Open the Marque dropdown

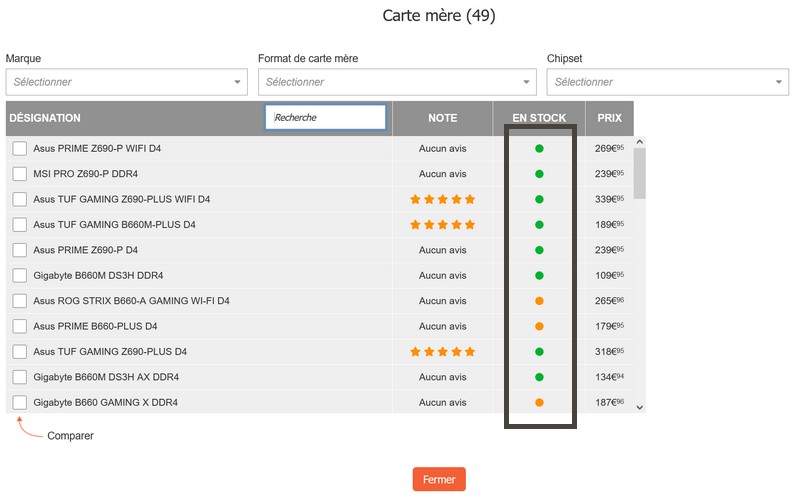pos(127,82)
